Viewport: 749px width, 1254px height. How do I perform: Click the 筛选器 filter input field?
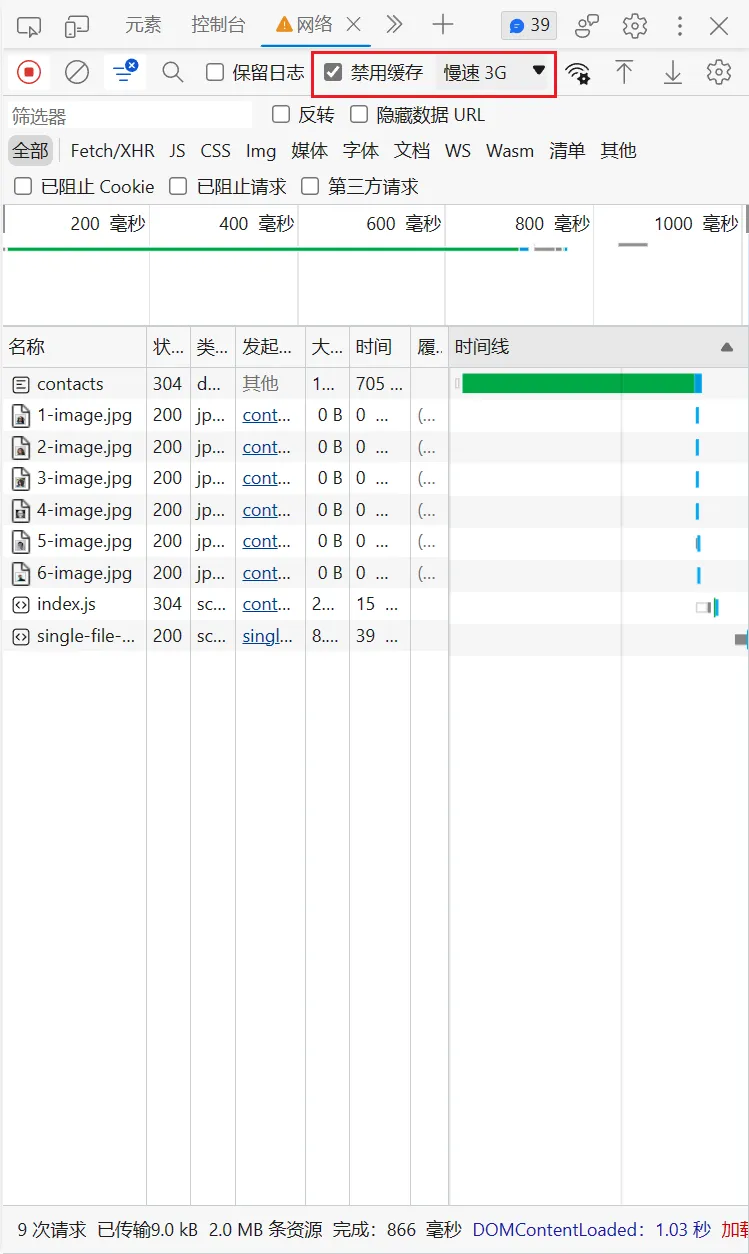pos(130,116)
